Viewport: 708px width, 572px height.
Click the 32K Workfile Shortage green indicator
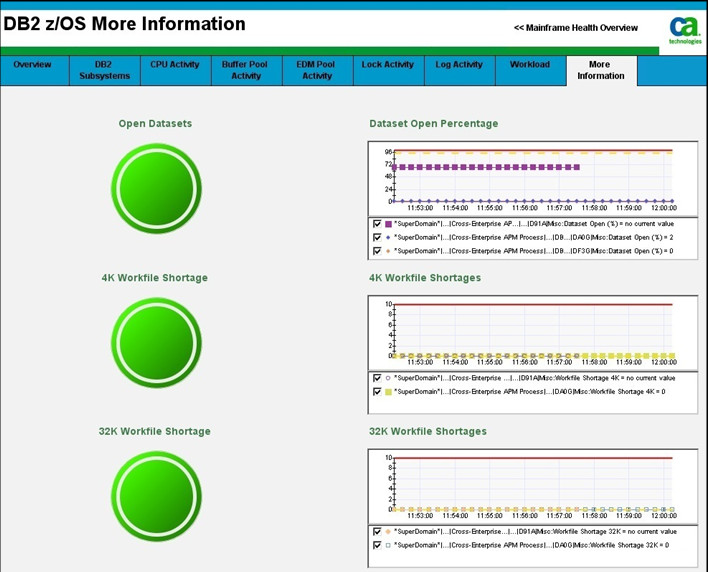(155, 496)
